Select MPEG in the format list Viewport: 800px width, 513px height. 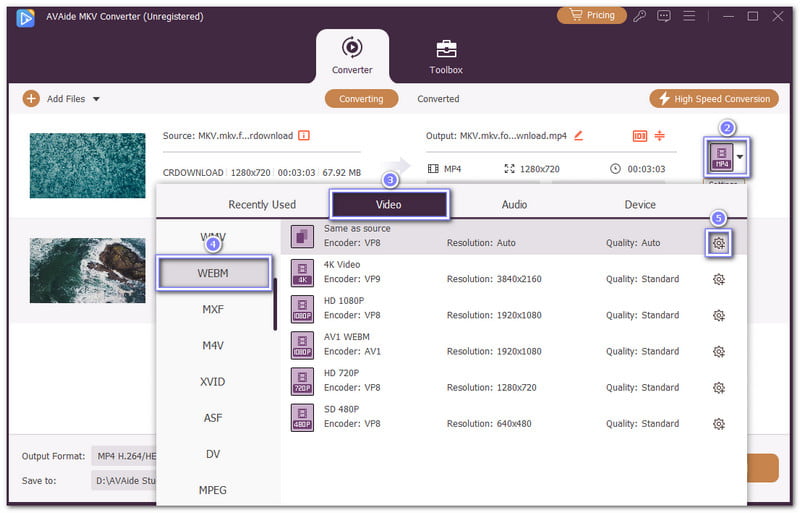[213, 490]
